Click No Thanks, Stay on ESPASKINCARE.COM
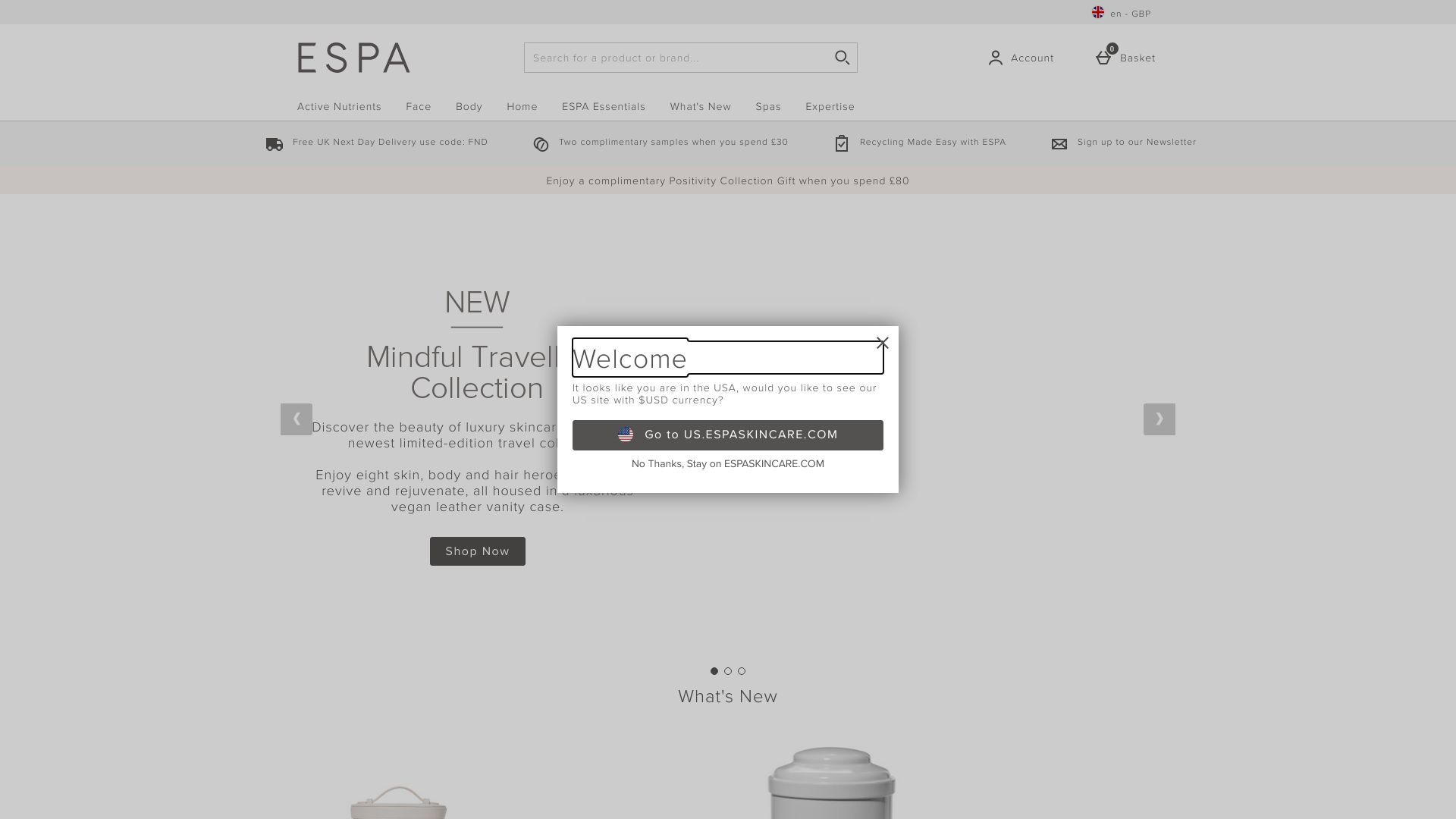Image resolution: width=1456 pixels, height=819 pixels. [728, 464]
